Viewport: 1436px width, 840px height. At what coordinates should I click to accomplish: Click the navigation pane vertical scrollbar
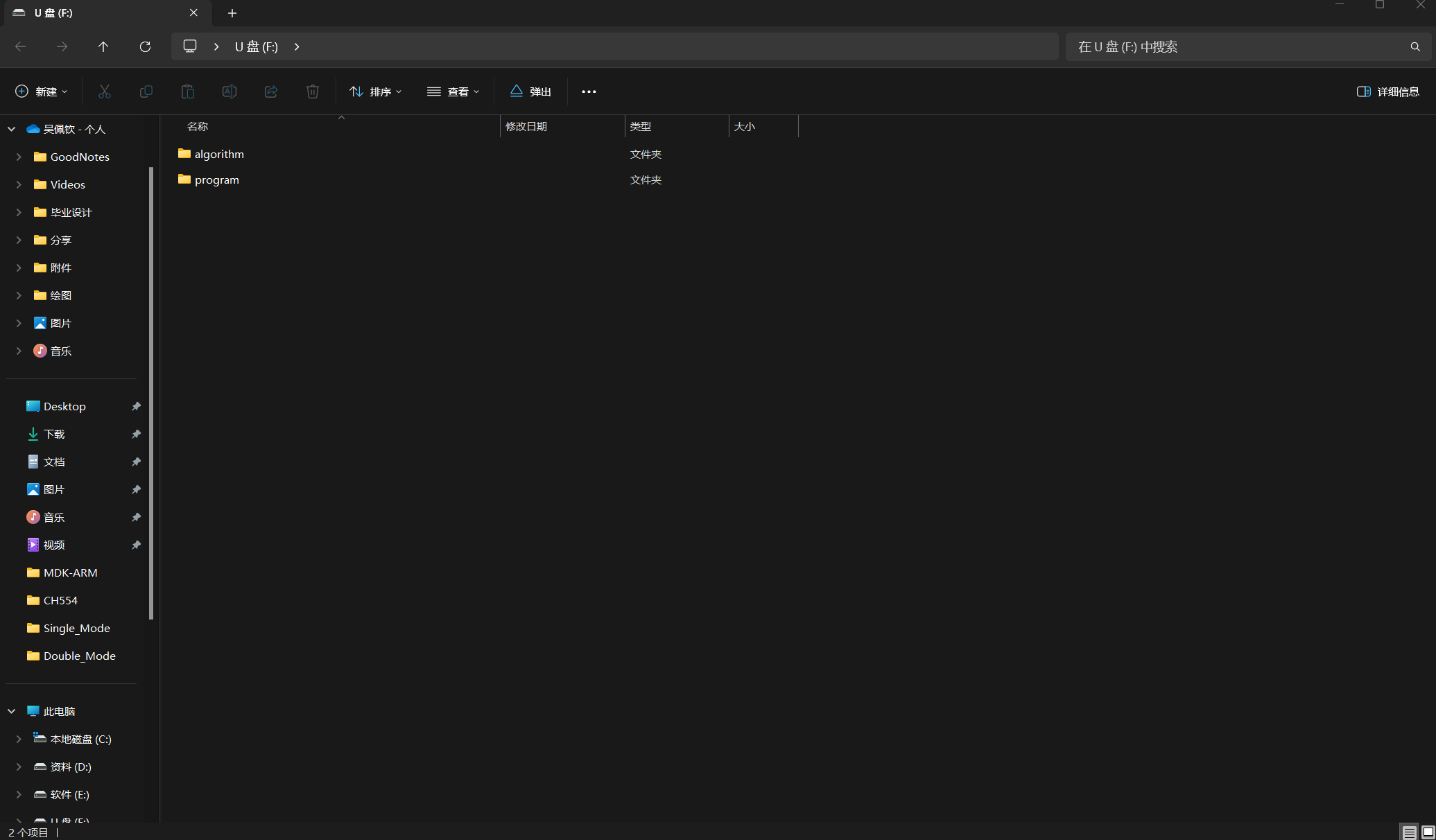coord(151,392)
